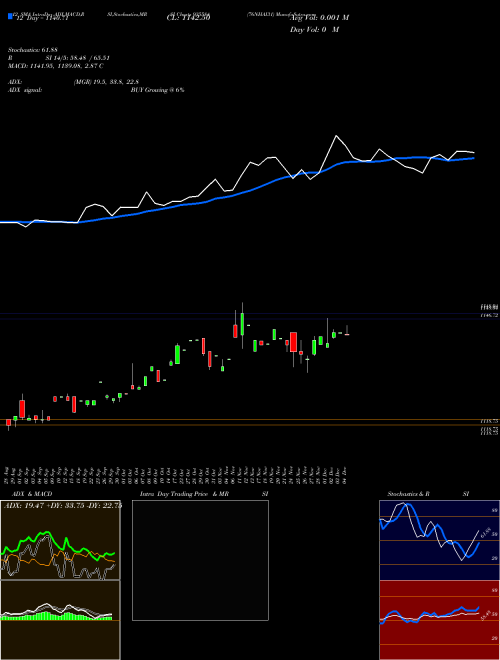Viewport: 500px width, 660px height.
Task: Click the 'Intra Day Trading Price & MR' title
Action: [x=184, y=494]
